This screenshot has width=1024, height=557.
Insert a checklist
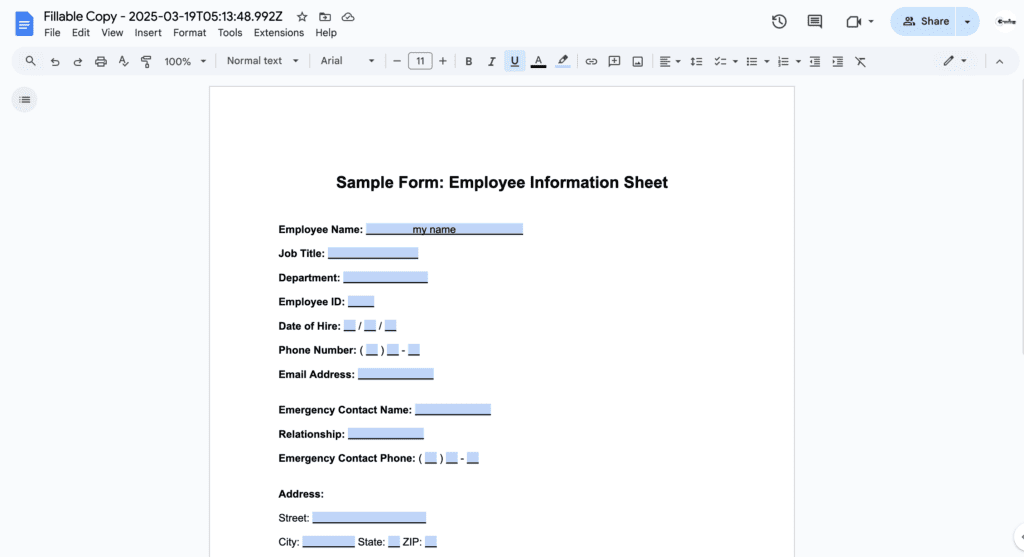pos(720,61)
